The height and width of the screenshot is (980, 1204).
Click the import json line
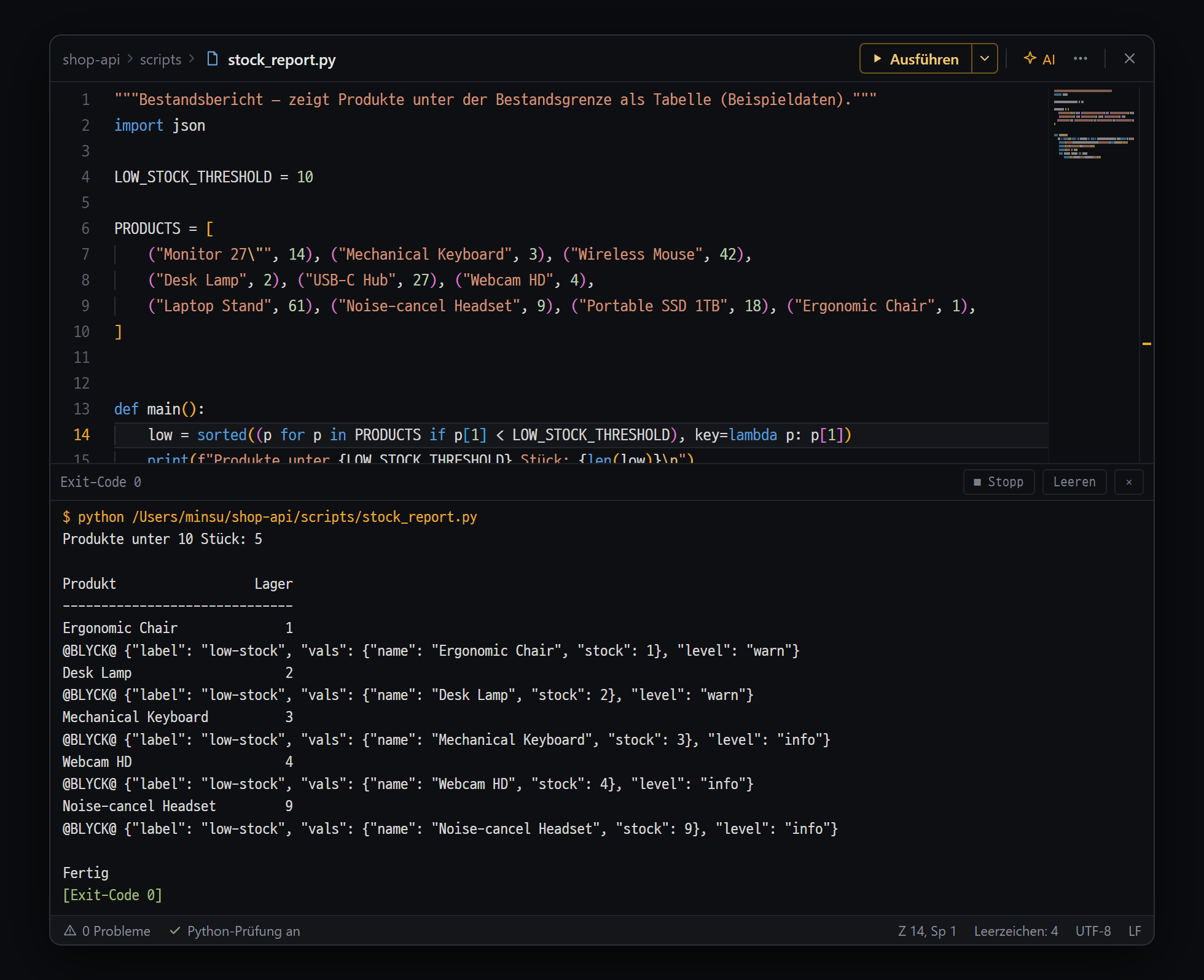[160, 125]
